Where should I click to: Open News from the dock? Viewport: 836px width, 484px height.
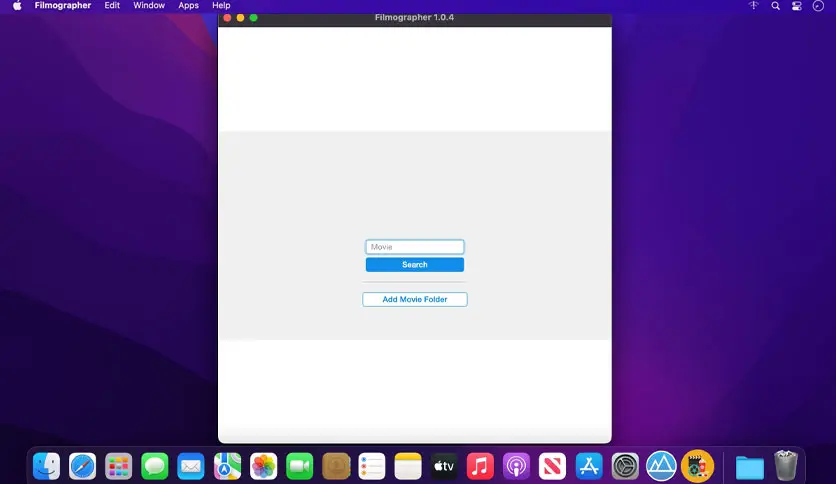(x=552, y=466)
